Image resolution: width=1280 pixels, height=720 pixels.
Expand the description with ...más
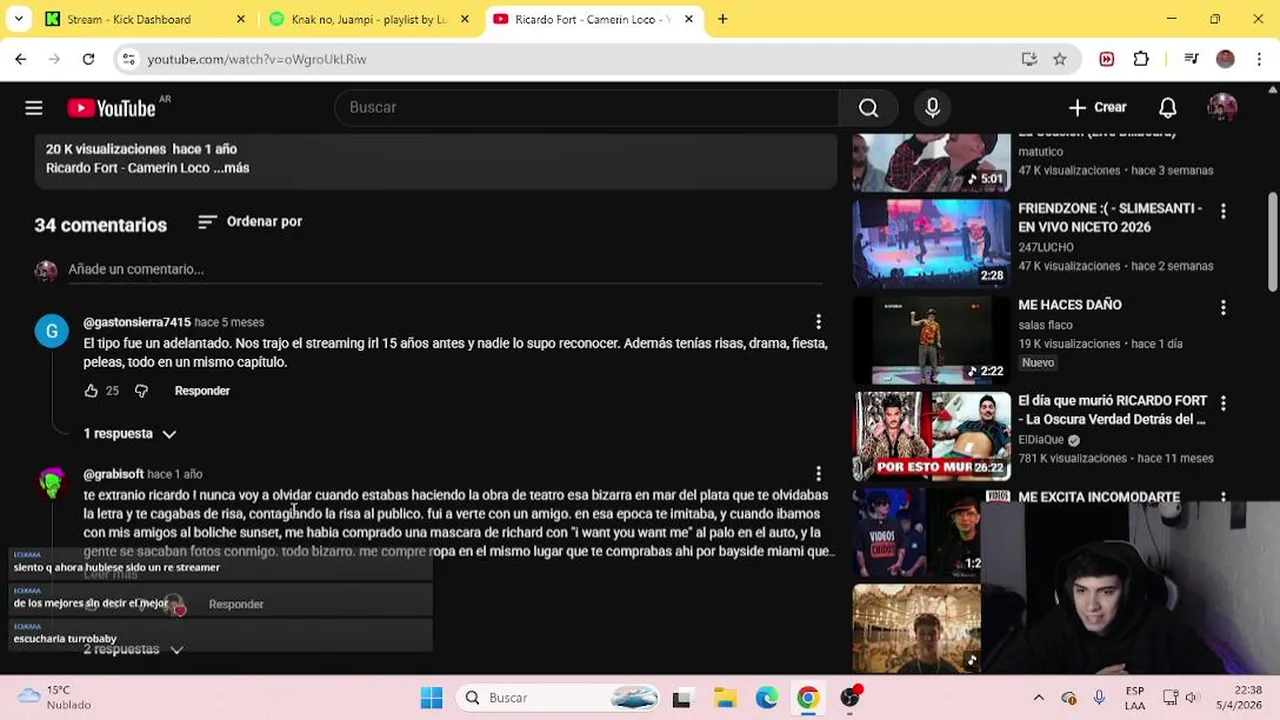231,168
